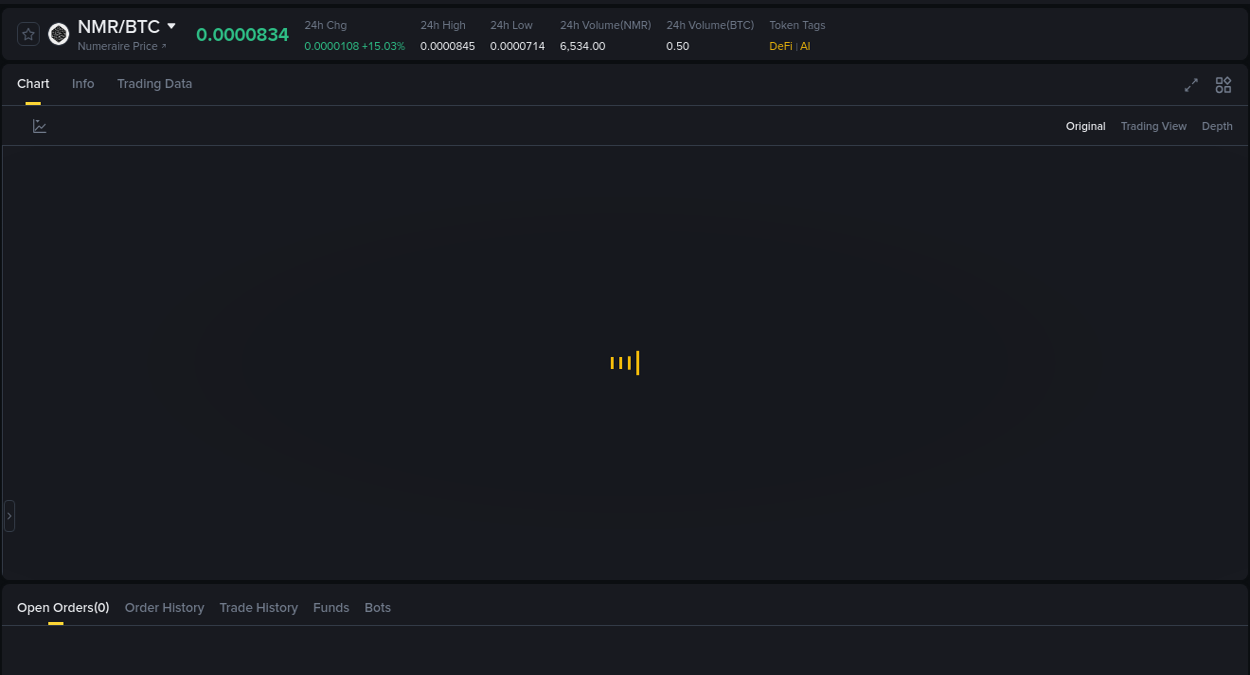Open the Trading Data tab

154,84
